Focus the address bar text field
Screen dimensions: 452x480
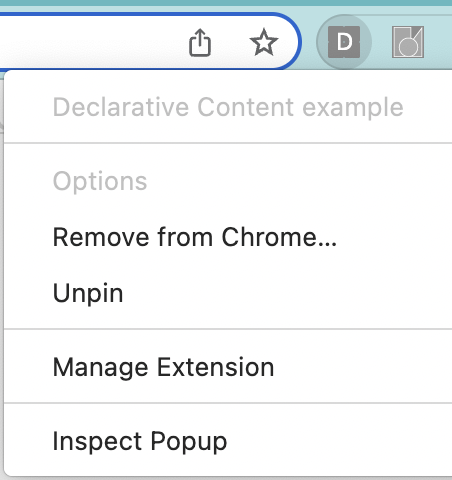[x=90, y=42]
